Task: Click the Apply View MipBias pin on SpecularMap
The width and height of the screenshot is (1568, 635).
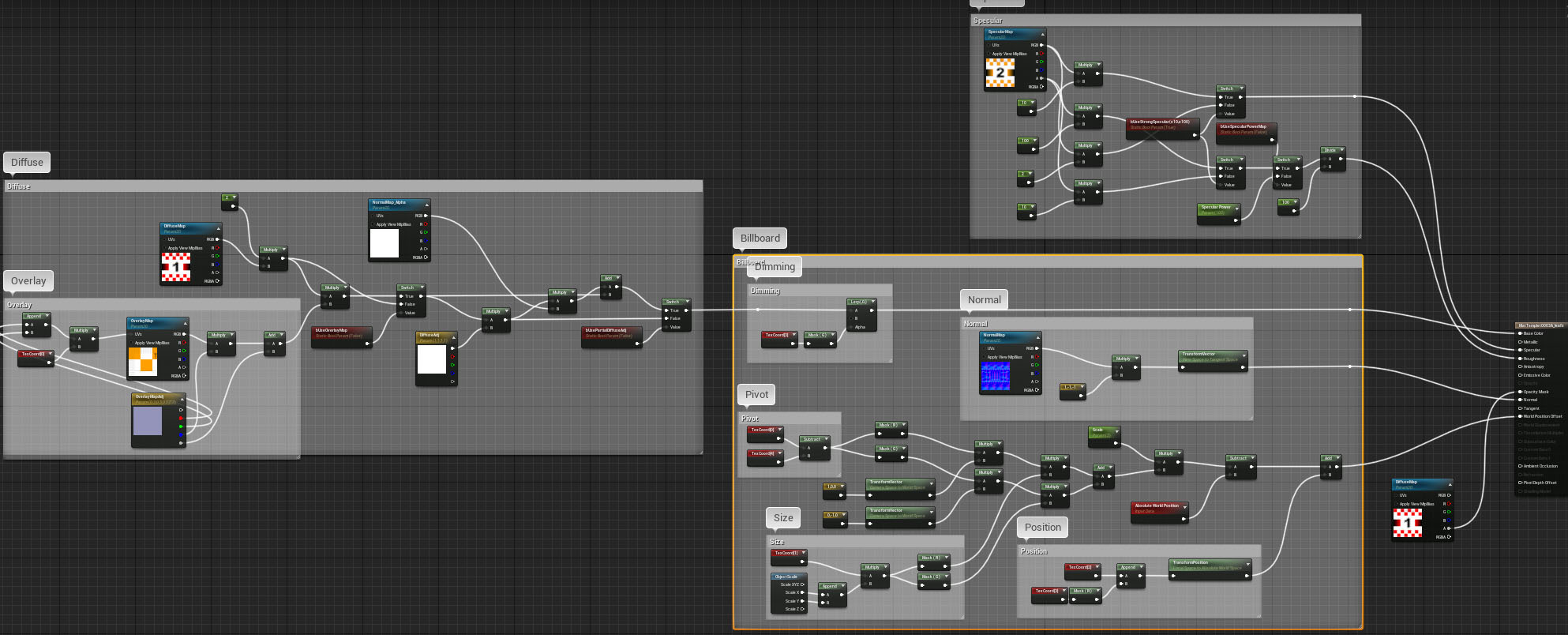Action: (988, 54)
